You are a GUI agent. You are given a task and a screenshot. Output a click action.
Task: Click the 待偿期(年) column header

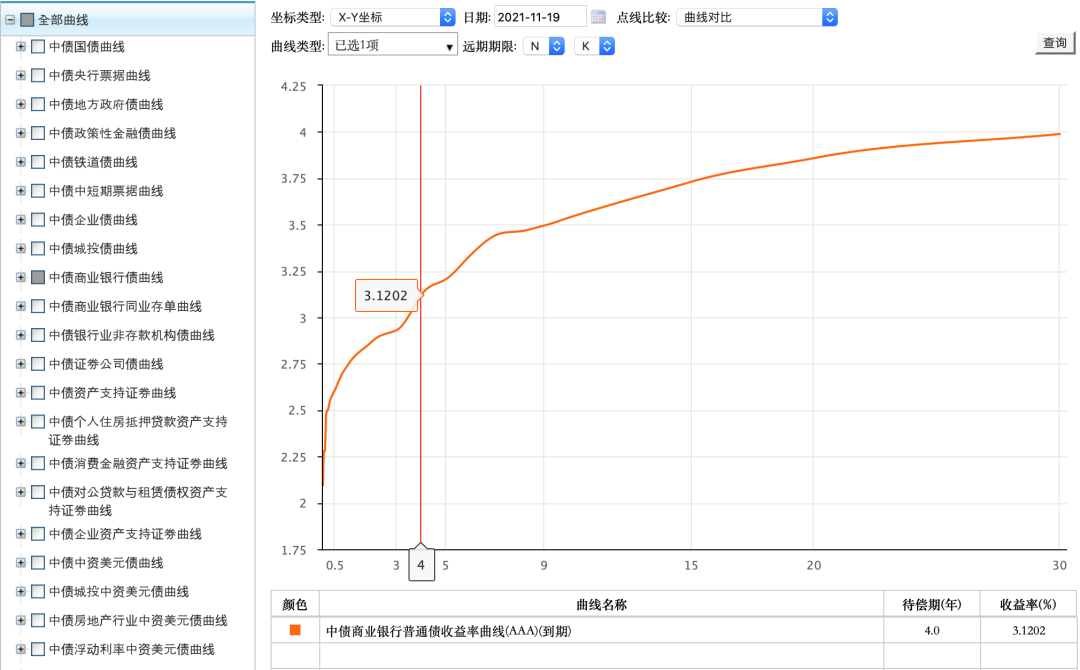[931, 605]
